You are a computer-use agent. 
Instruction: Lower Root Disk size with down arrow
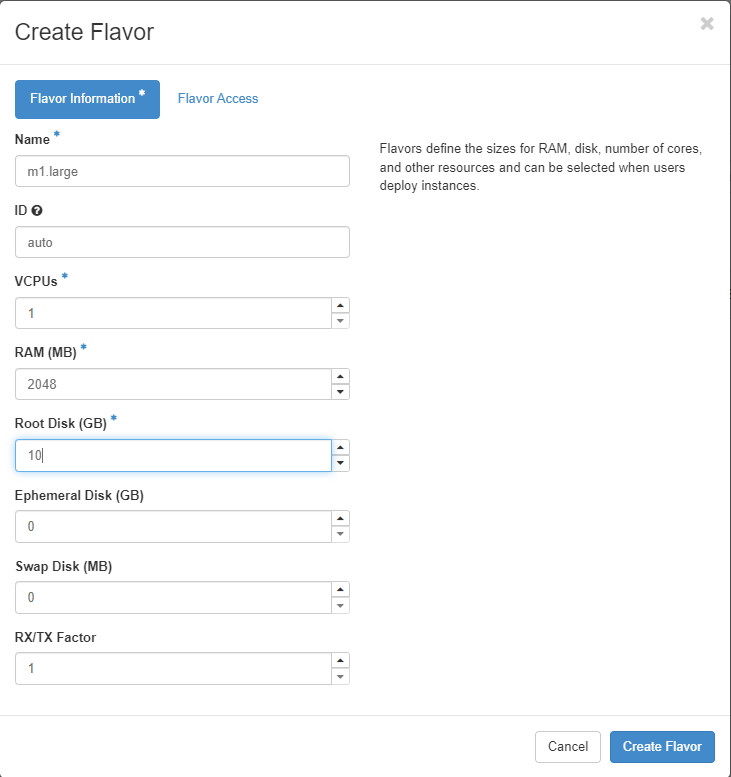341,463
